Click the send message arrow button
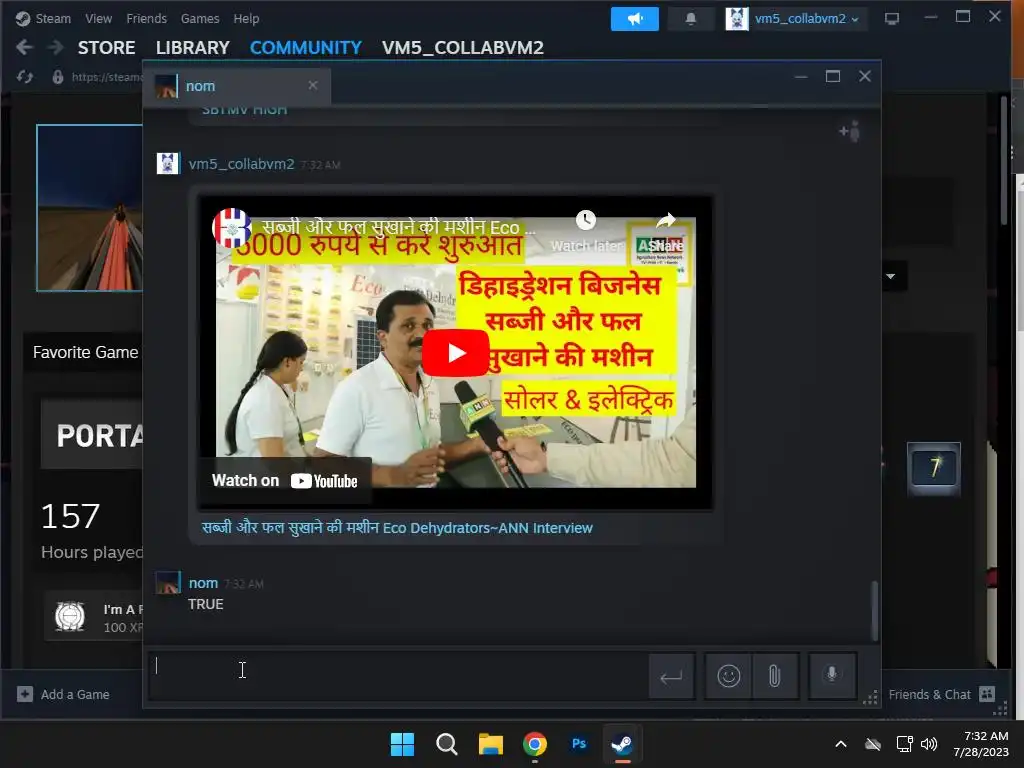Screen dimensions: 1024x768 [x=671, y=676]
